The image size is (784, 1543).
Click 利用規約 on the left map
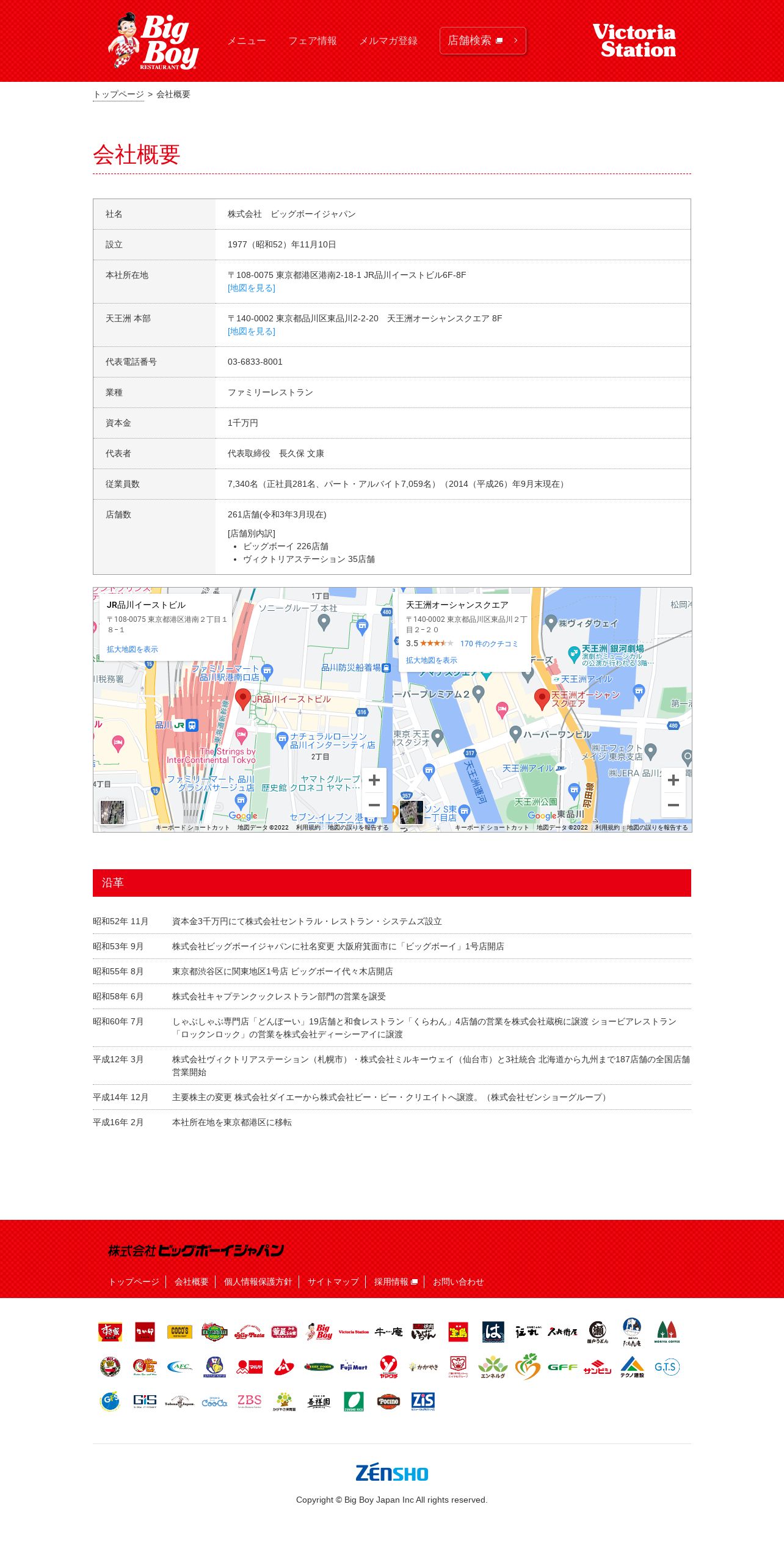coord(308,828)
